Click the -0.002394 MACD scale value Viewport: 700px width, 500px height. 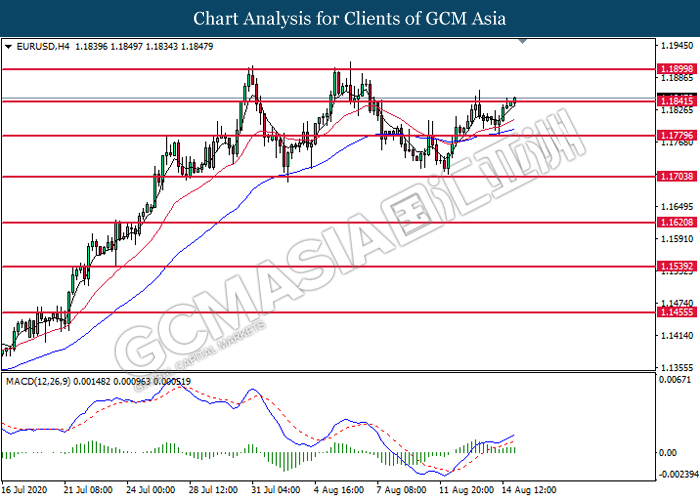click(x=679, y=474)
